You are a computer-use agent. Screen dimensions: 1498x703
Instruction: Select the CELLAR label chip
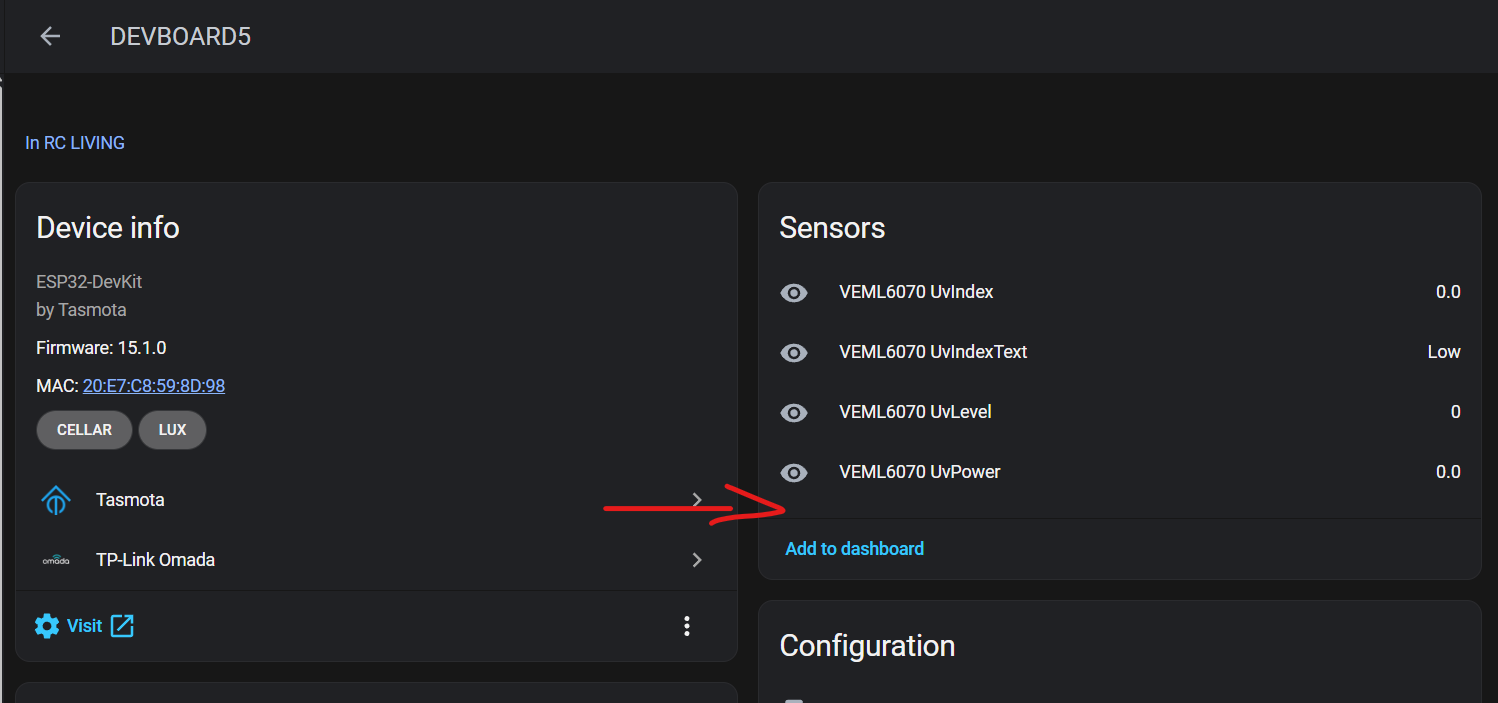click(x=84, y=430)
